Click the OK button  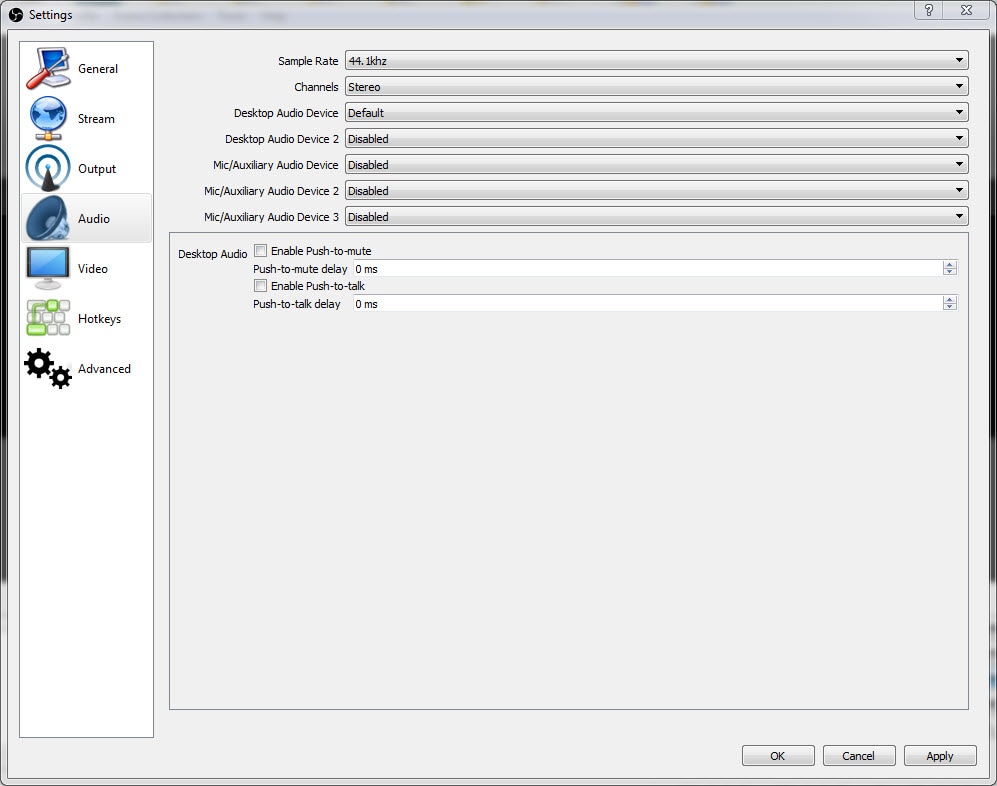point(778,755)
